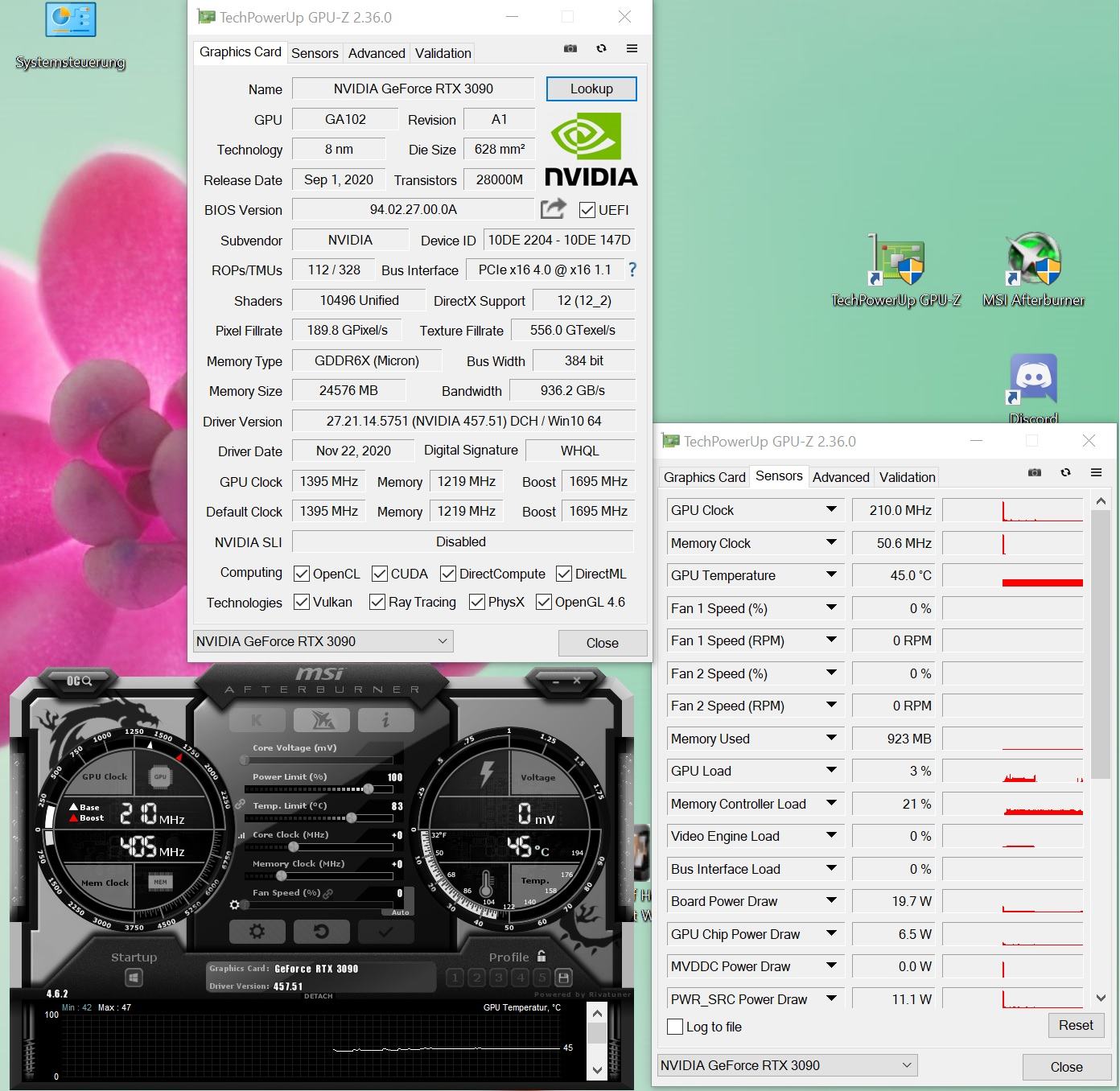Reset Afterburner settings with circular arrow
1120x1091 pixels.
tap(321, 931)
